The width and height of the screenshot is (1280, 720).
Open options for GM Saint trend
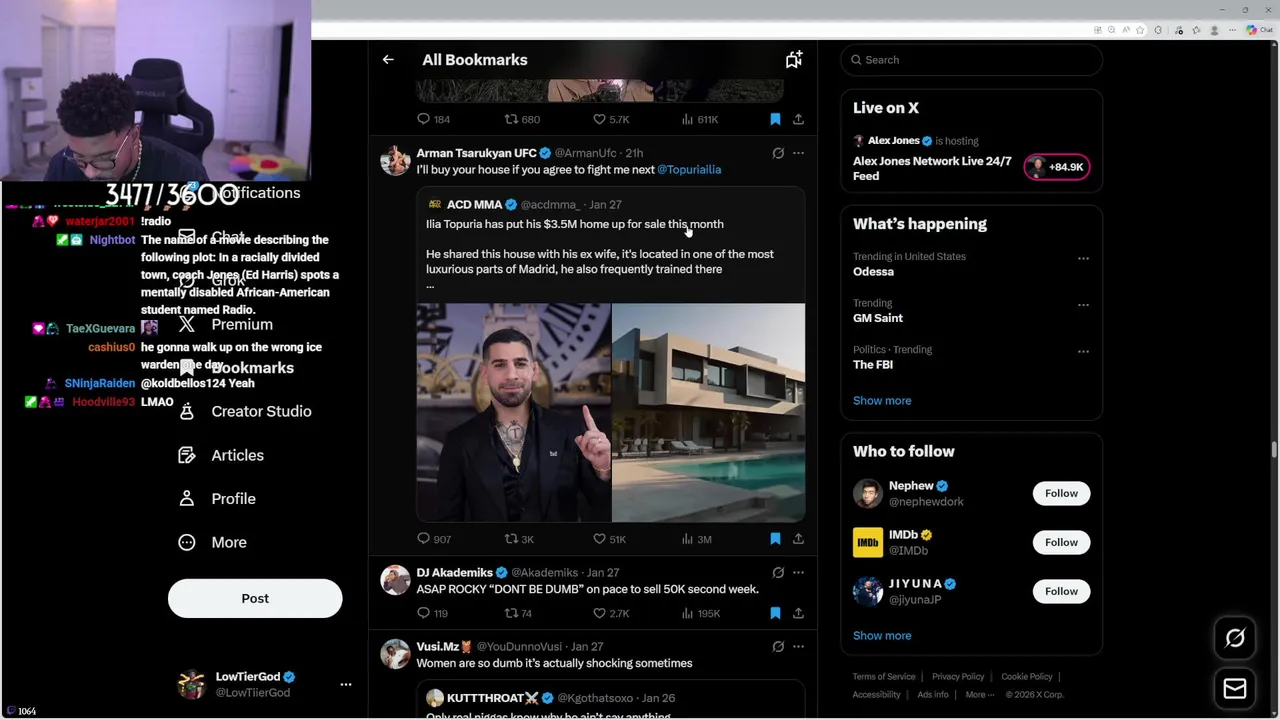(1083, 305)
